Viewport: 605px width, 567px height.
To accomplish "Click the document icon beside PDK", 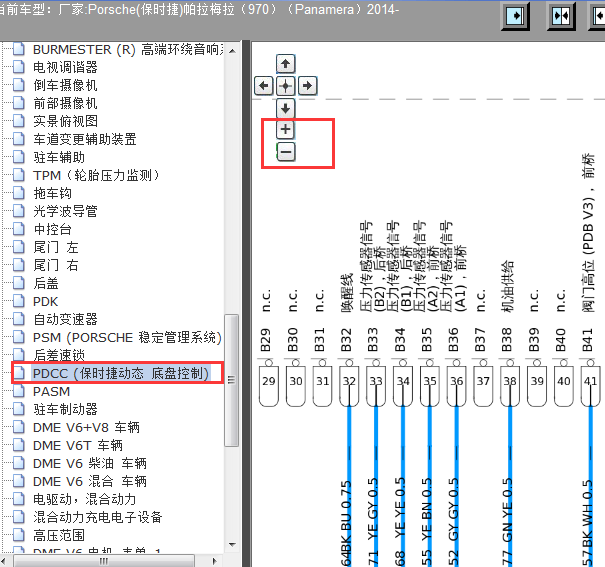I will click(x=19, y=301).
